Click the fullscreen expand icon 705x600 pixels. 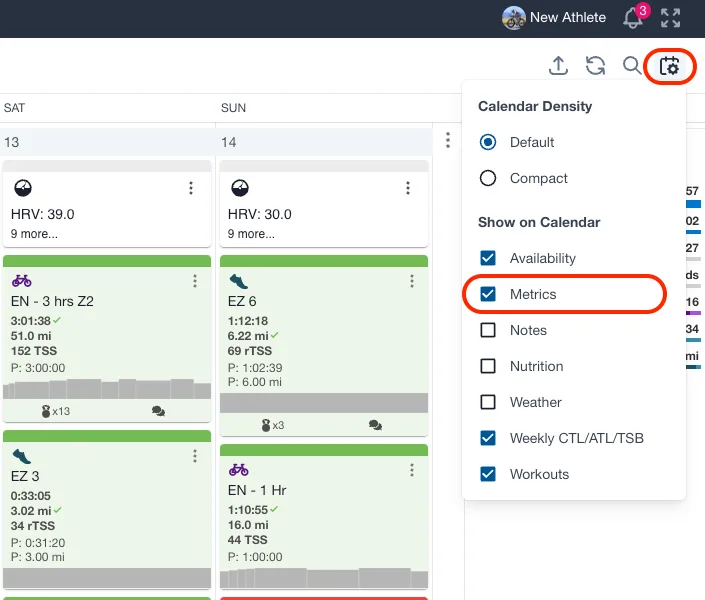(x=671, y=18)
